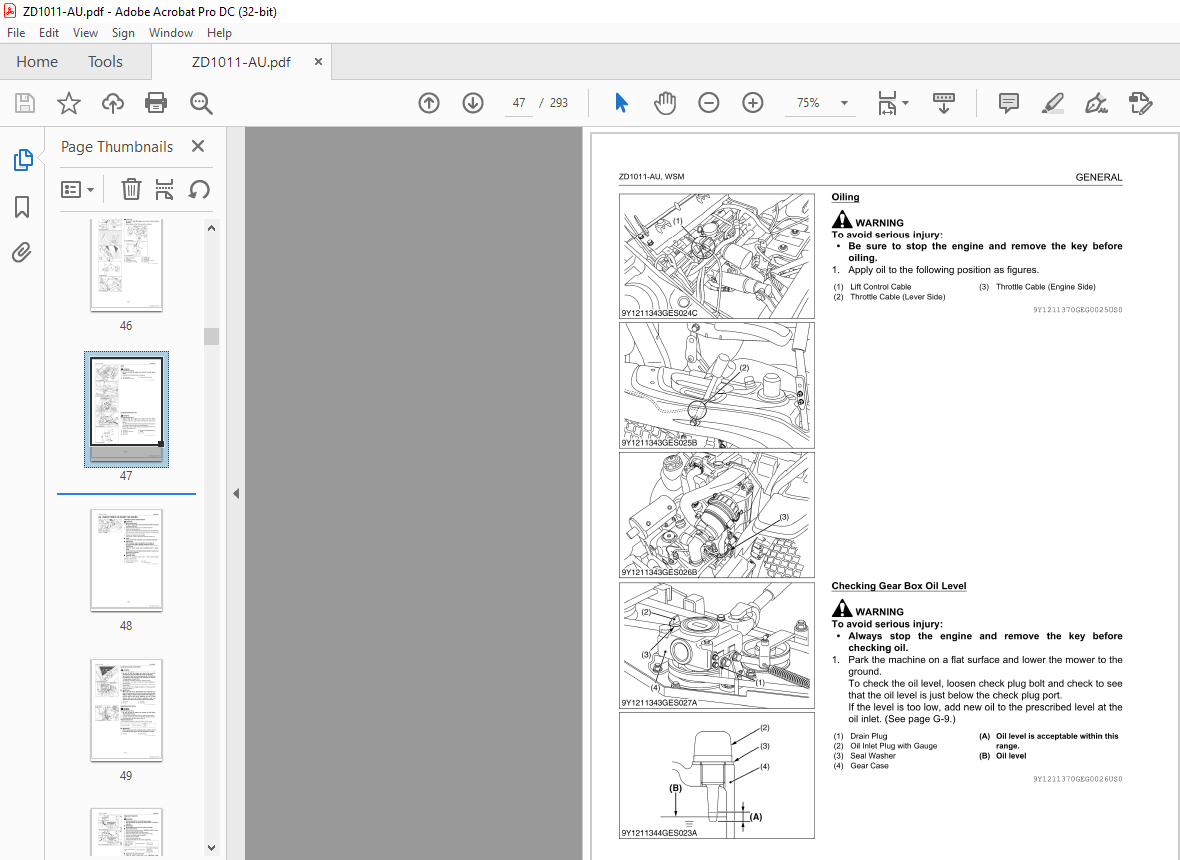Open Page Thumbnails sidebar icon
Image resolution: width=1180 pixels, height=860 pixels.
pyautogui.click(x=23, y=160)
